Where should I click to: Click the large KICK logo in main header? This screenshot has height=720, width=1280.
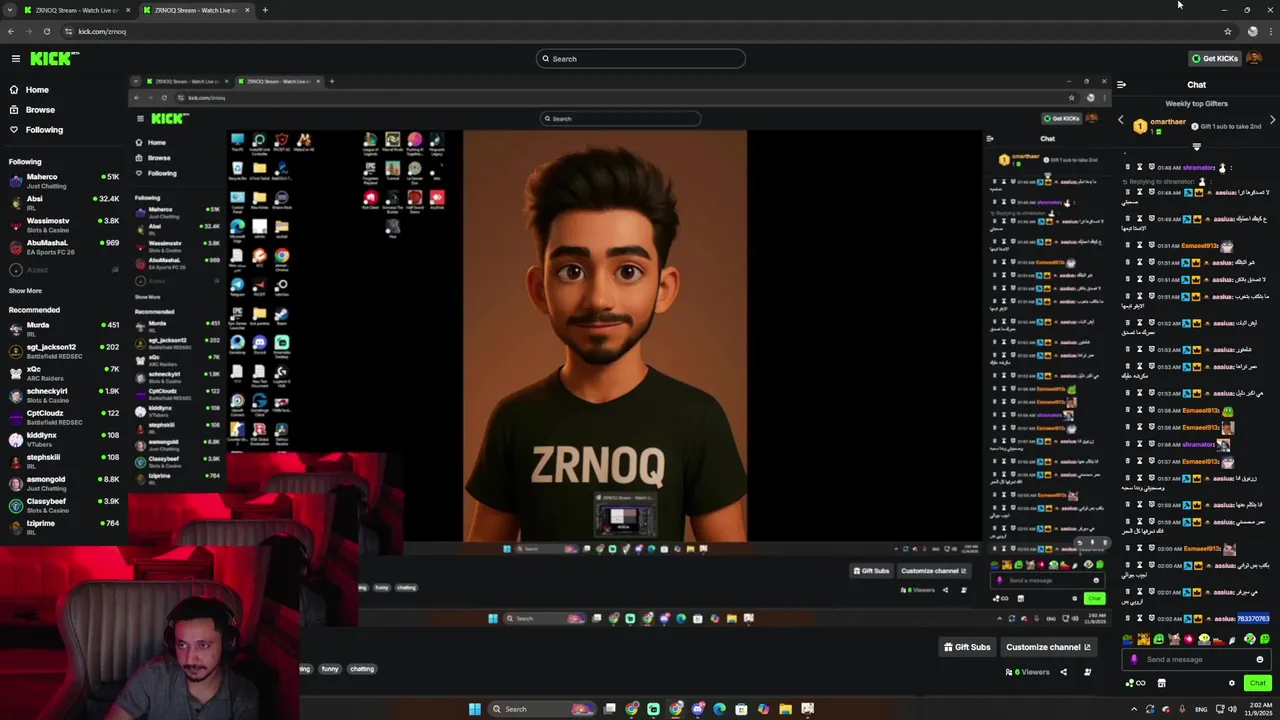tap(50, 59)
